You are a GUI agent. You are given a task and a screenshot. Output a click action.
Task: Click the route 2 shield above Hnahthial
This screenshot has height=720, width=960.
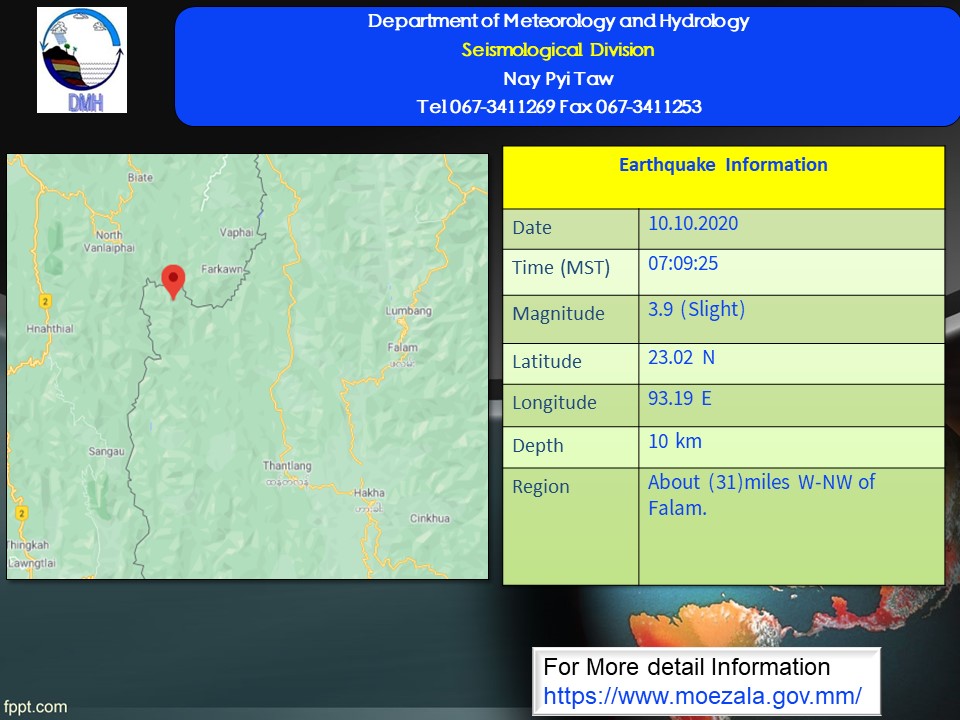coord(46,301)
